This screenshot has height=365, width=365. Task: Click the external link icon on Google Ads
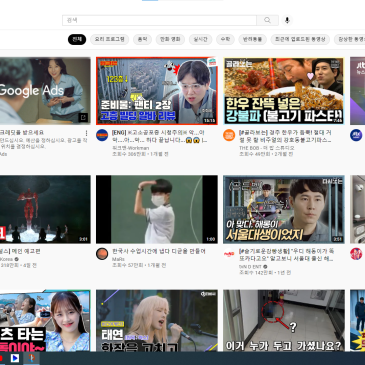coord(83,117)
